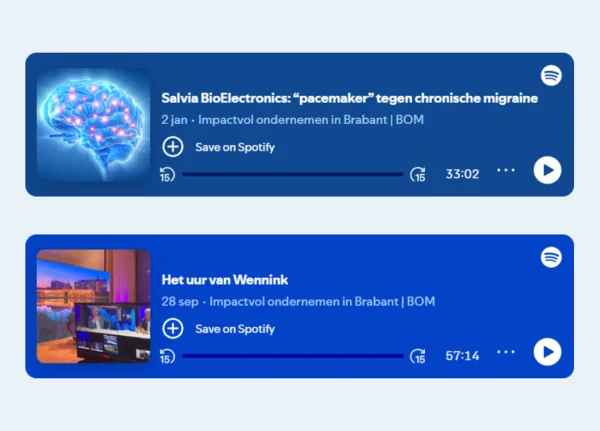This screenshot has width=600, height=431.
Task: Skip forward 15 seconds in Het uur van Wennink
Action: point(418,356)
